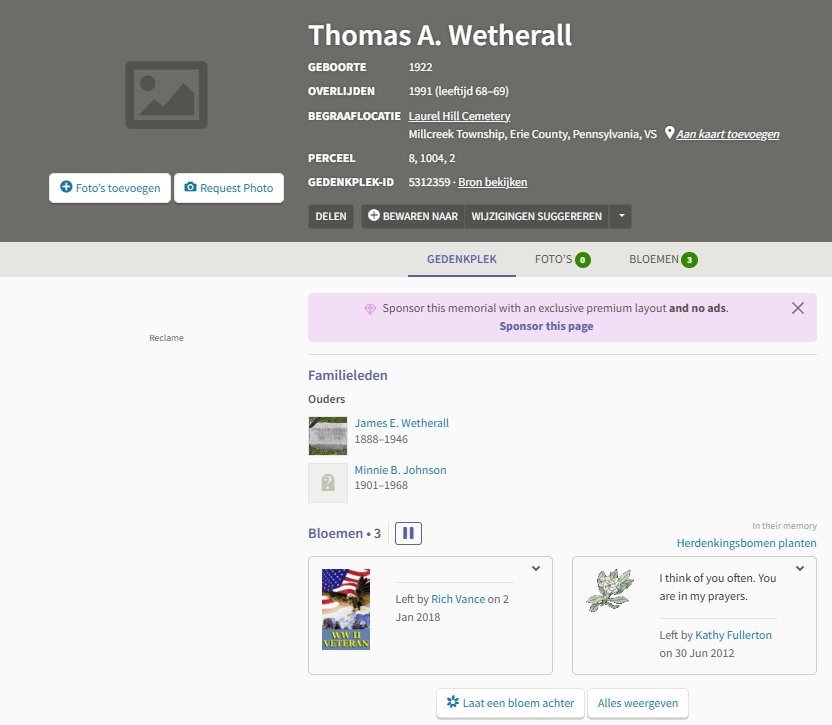Click the white flower image by Kathy Fullerton

click(x=610, y=590)
